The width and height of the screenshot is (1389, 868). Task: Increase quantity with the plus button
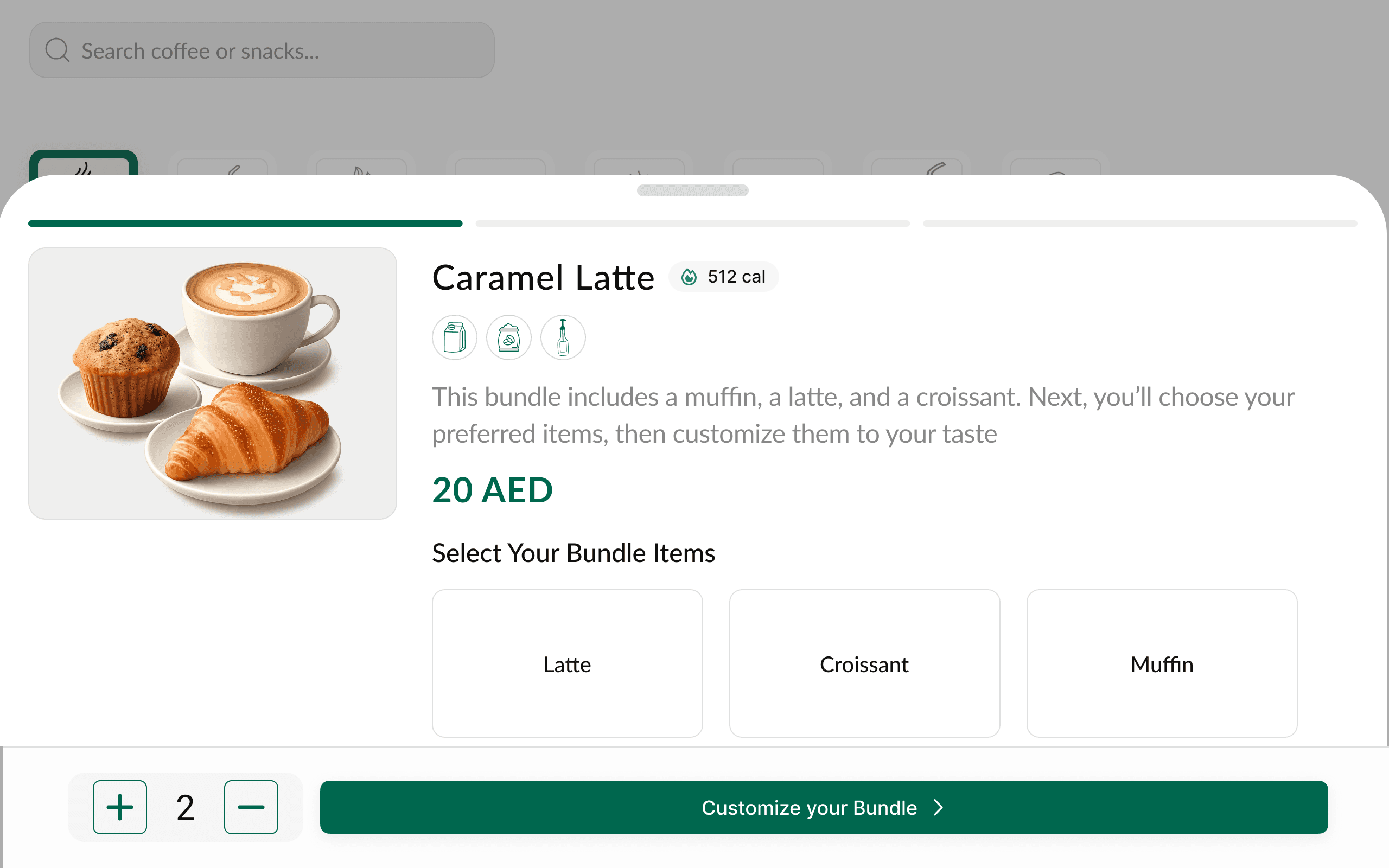click(x=120, y=807)
